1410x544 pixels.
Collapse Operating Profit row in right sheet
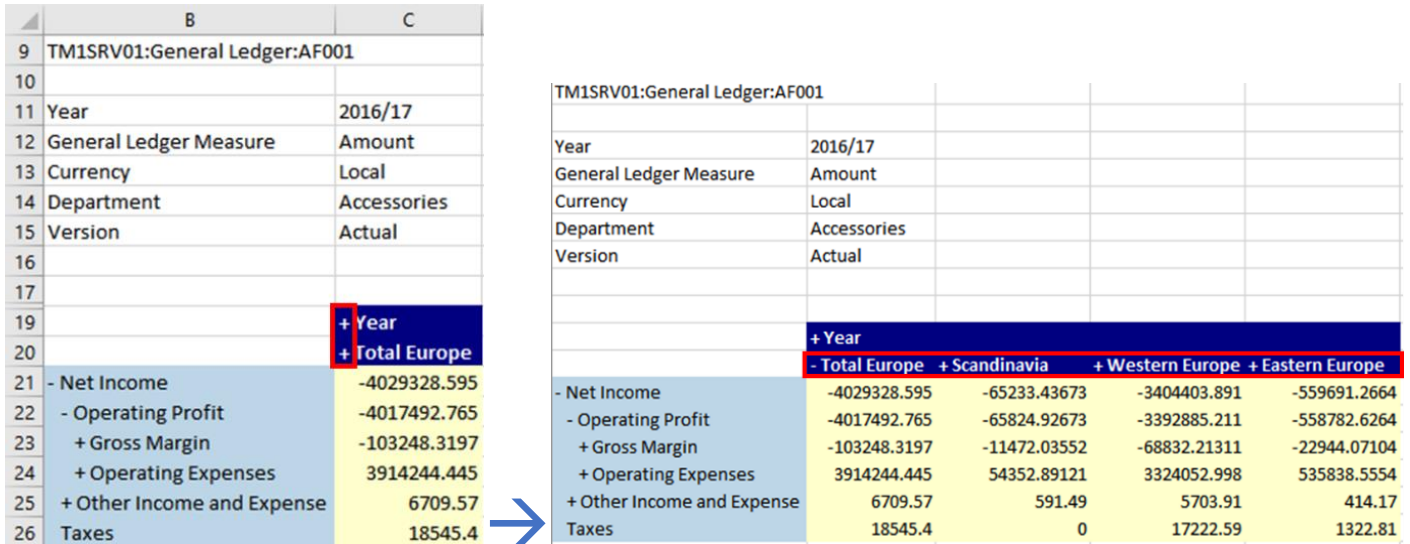tap(572, 420)
